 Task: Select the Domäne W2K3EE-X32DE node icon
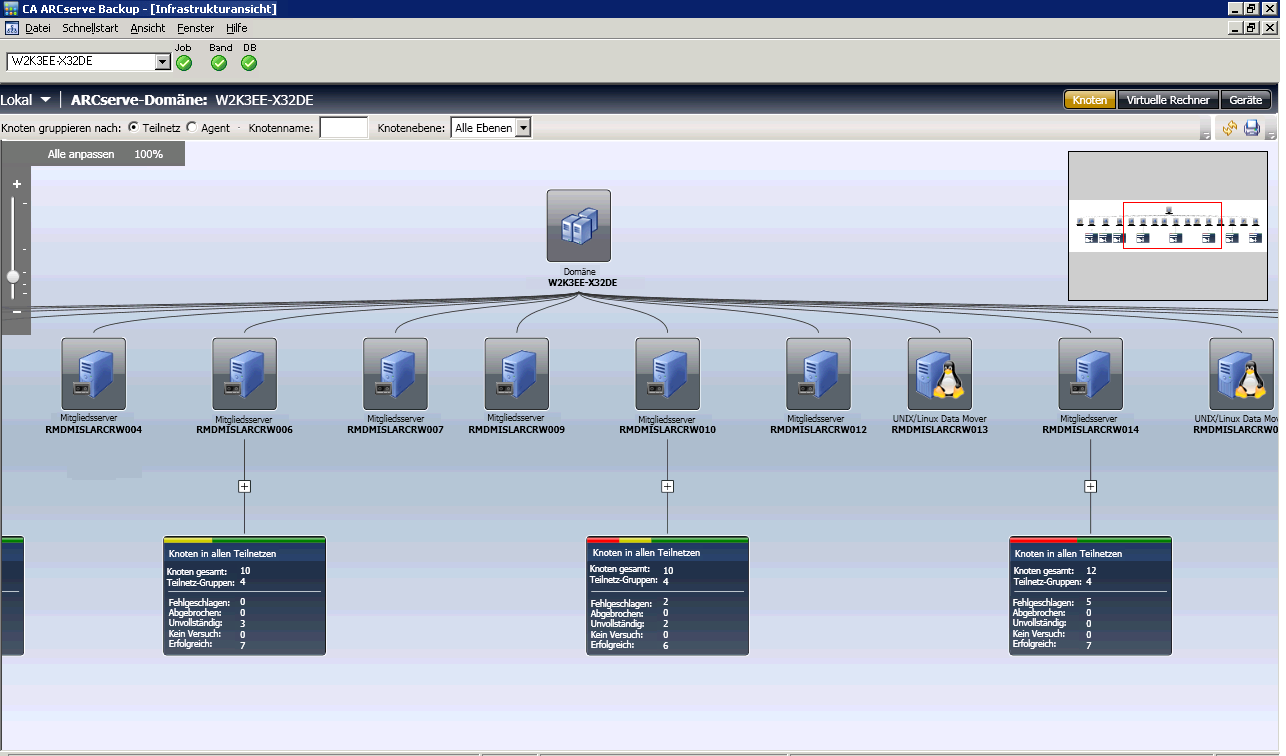click(579, 226)
